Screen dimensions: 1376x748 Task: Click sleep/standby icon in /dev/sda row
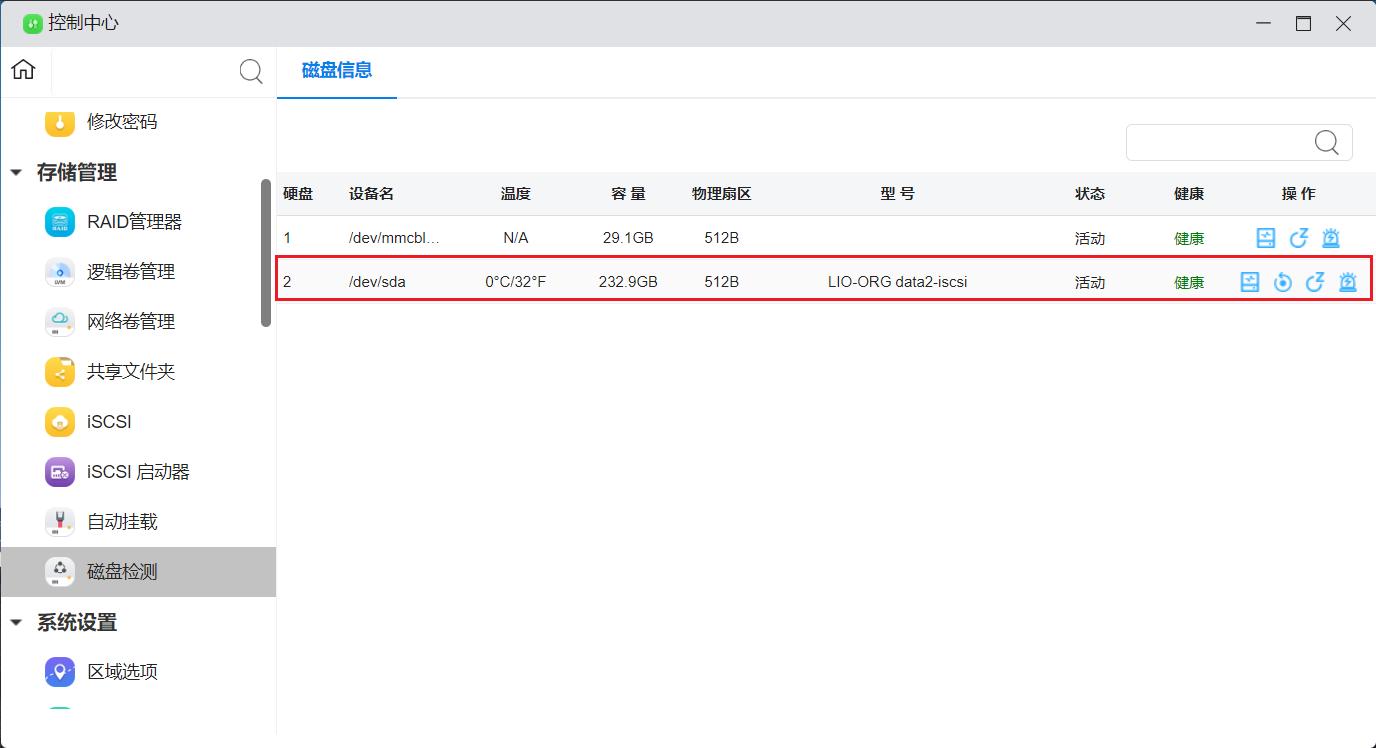pyautogui.click(x=1315, y=282)
